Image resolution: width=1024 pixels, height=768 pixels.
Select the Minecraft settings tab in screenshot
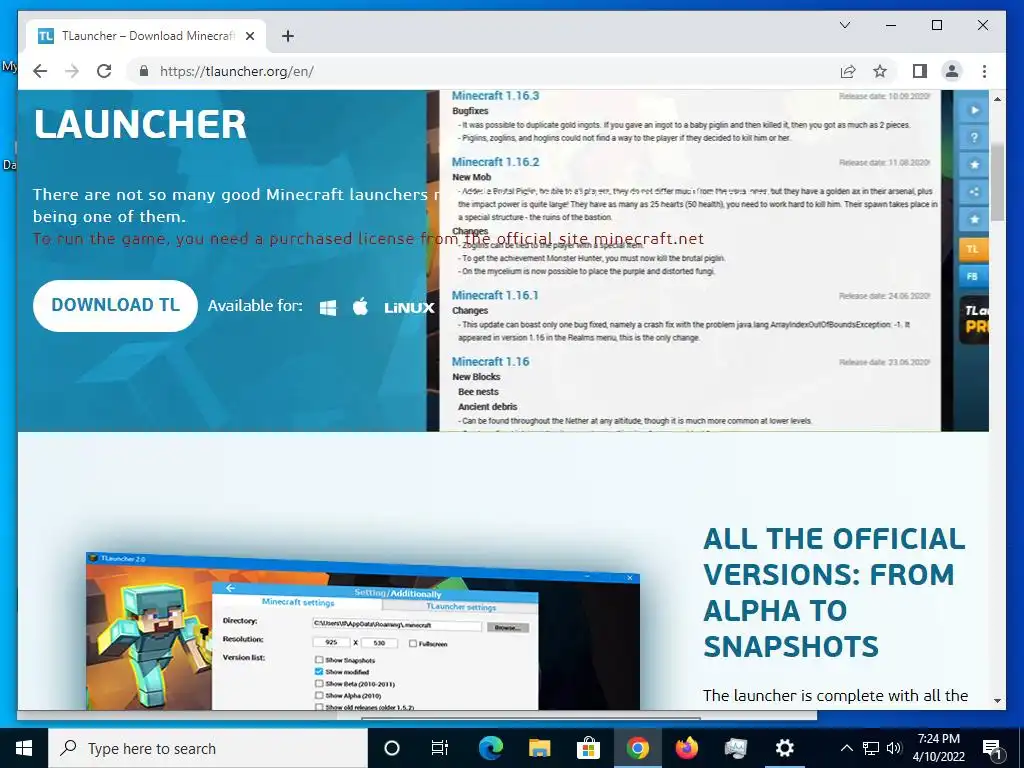click(x=298, y=602)
